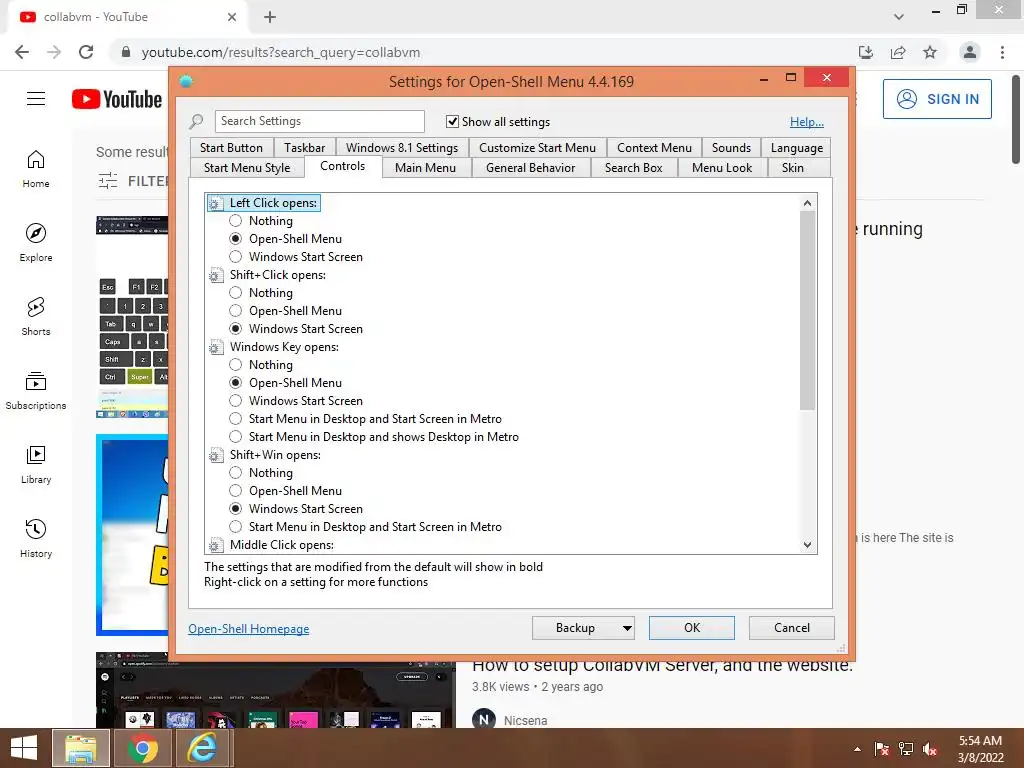
Task: Open Chrome three-dot menu
Action: coord(1002,52)
